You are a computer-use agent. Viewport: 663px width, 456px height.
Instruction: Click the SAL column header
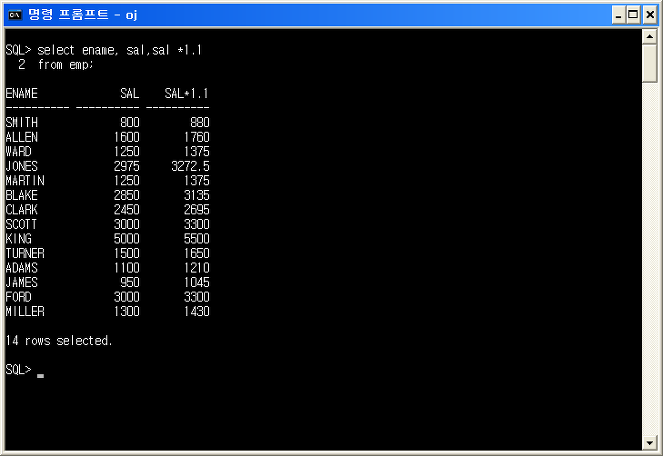129,93
